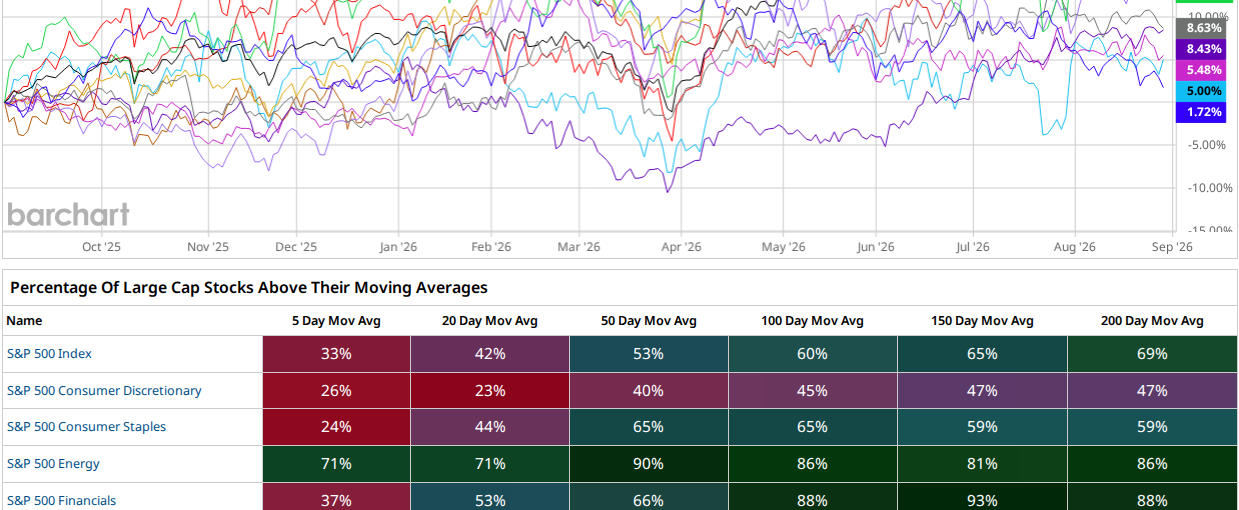Click the 8.43% purple price label
This screenshot has width=1239, height=510.
coord(1204,49)
